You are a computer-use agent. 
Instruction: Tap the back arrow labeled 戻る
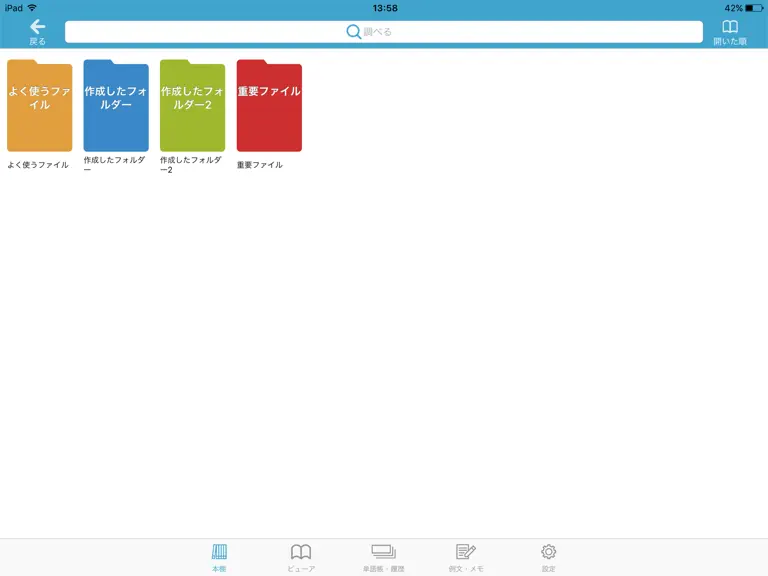[37, 33]
